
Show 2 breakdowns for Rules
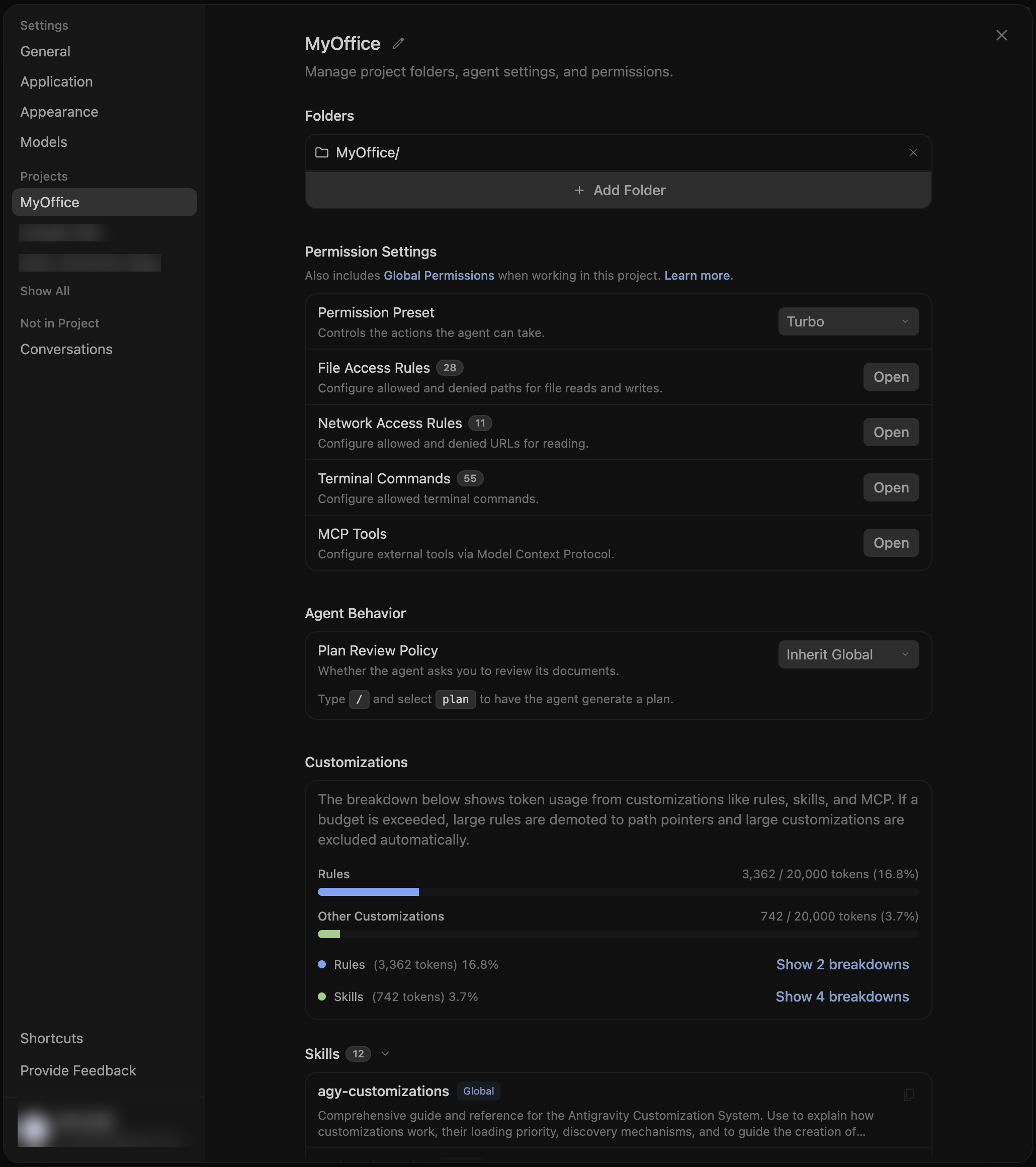tap(842, 964)
